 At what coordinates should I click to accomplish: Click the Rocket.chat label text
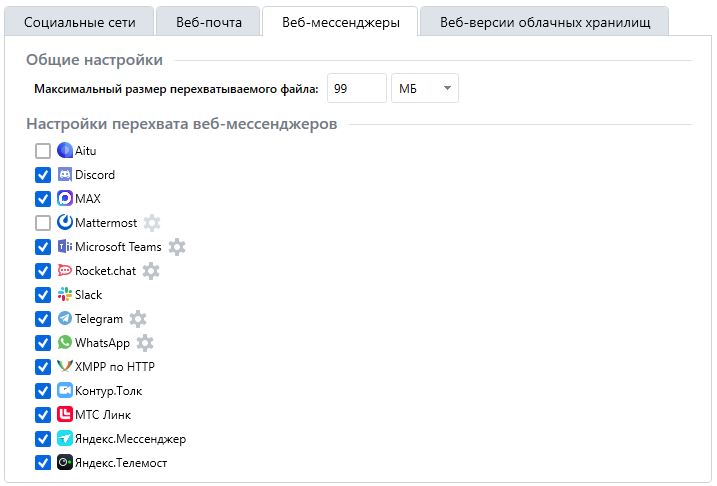pyautogui.click(x=105, y=271)
